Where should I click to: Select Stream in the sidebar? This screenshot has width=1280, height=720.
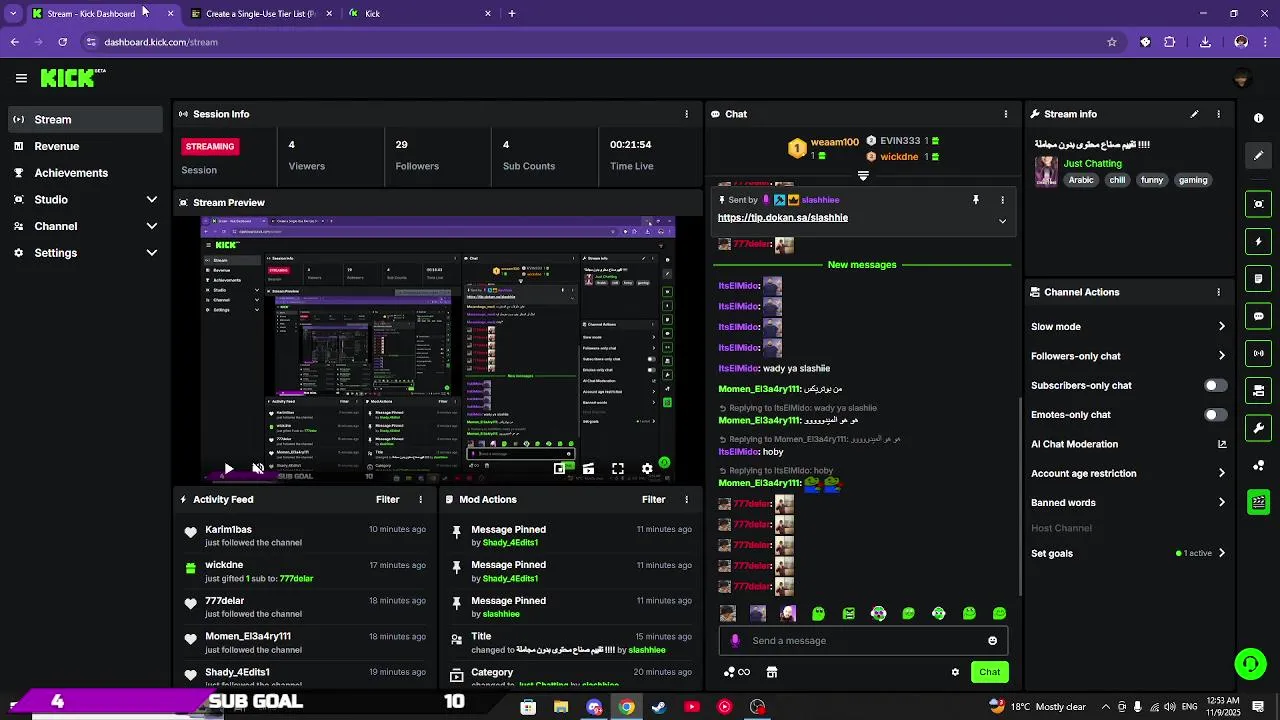(x=85, y=119)
